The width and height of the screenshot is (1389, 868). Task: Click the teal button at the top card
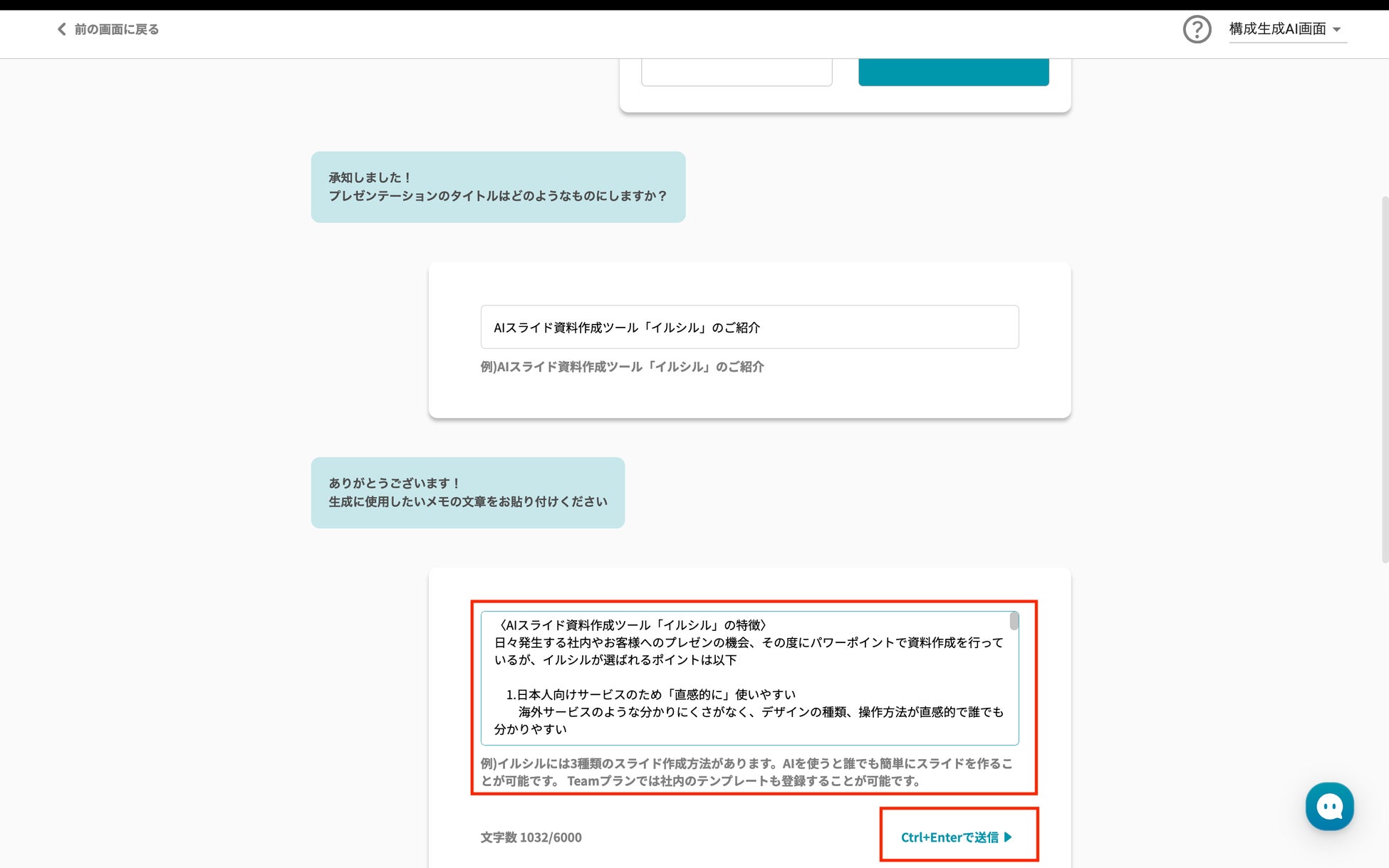pyautogui.click(x=953, y=73)
